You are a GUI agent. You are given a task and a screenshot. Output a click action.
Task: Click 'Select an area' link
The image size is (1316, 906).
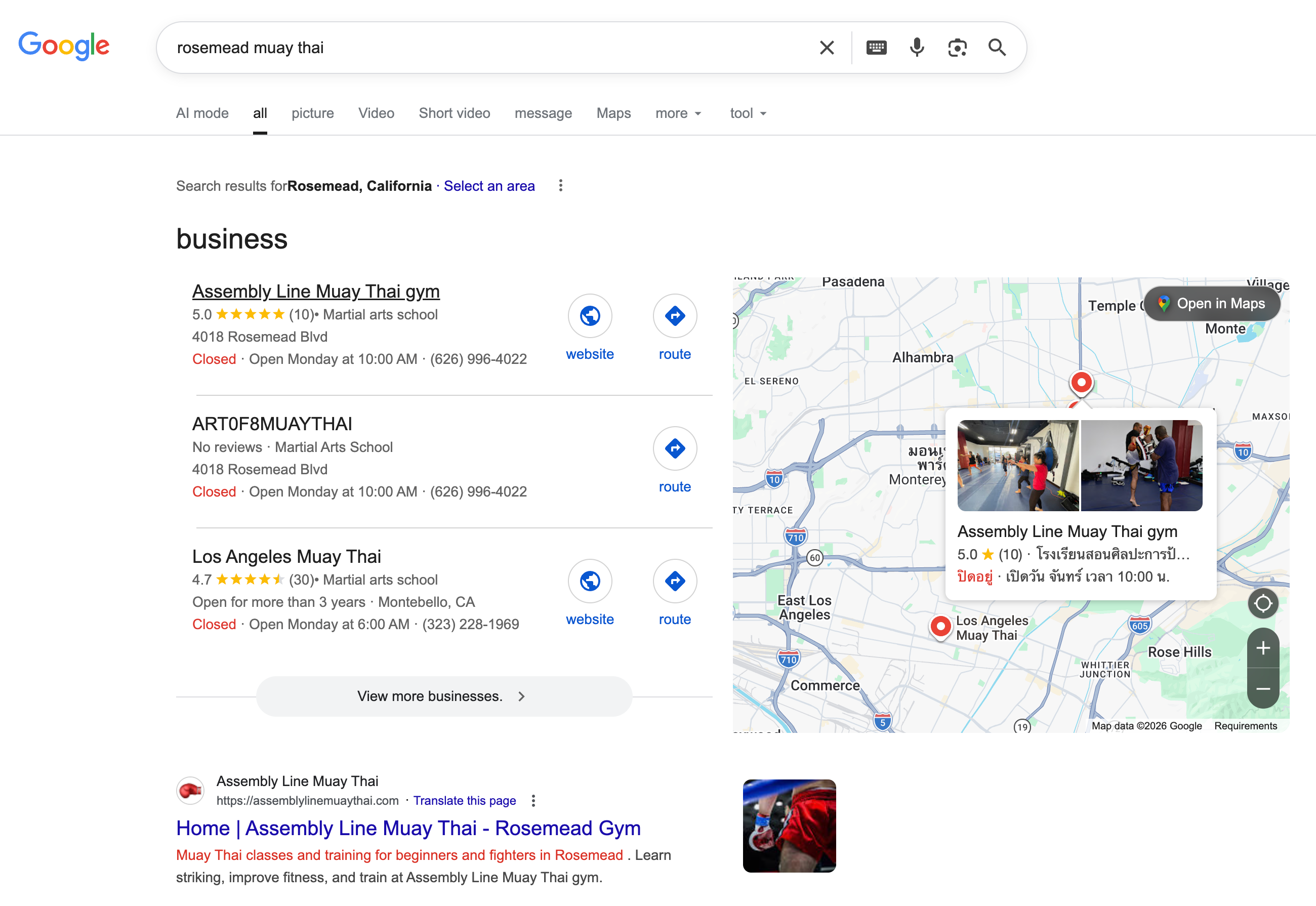pos(489,186)
